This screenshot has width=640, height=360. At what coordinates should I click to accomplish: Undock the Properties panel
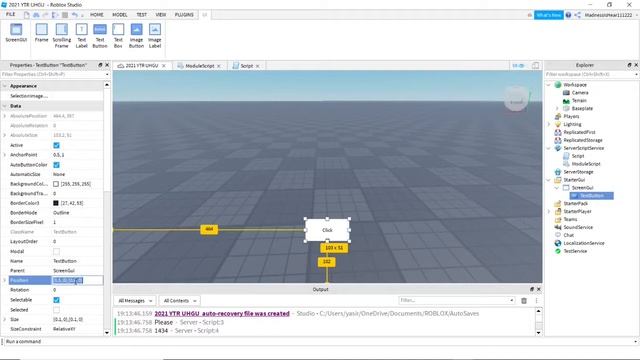(x=100, y=65)
